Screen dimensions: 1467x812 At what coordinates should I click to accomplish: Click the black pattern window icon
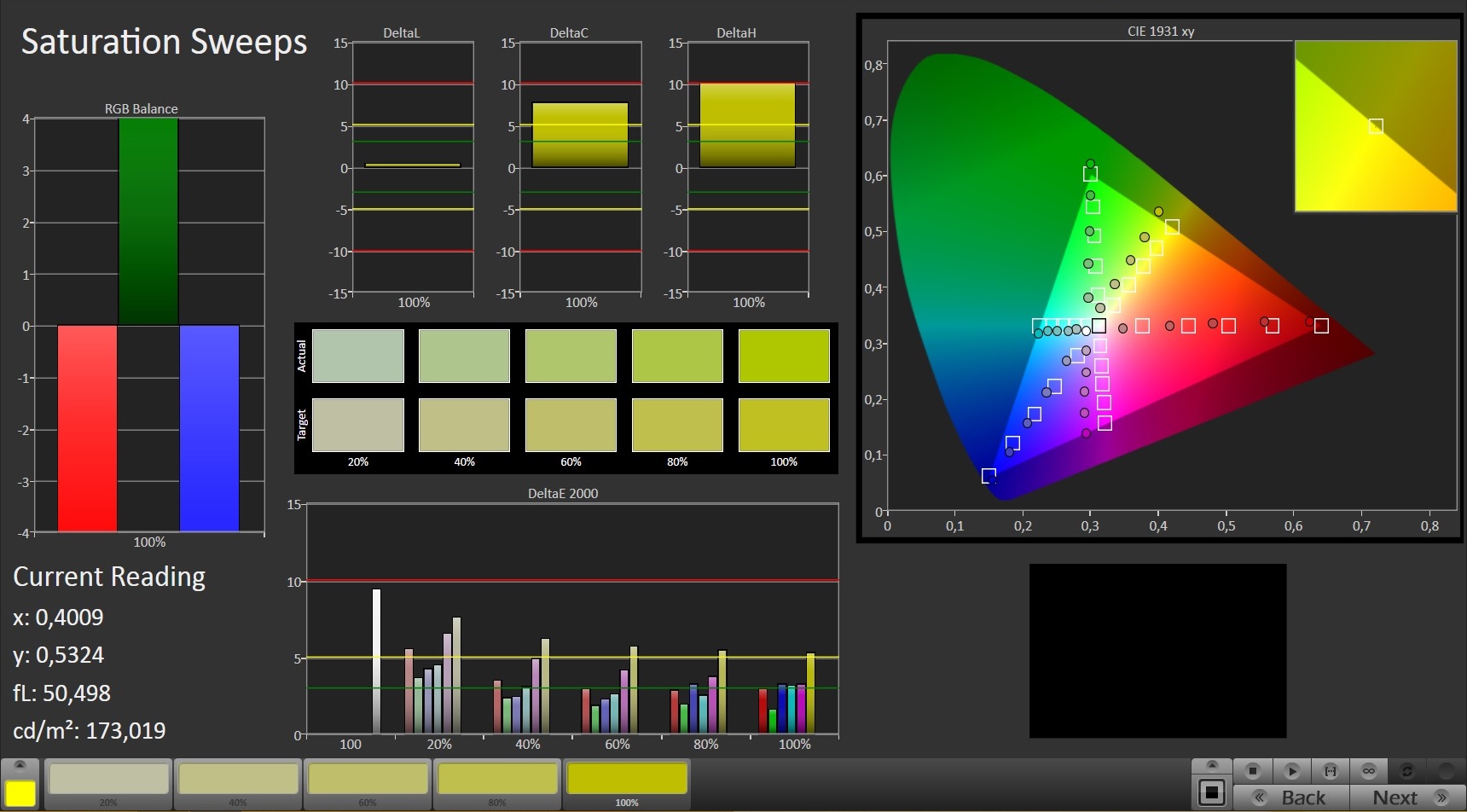click(x=1212, y=792)
